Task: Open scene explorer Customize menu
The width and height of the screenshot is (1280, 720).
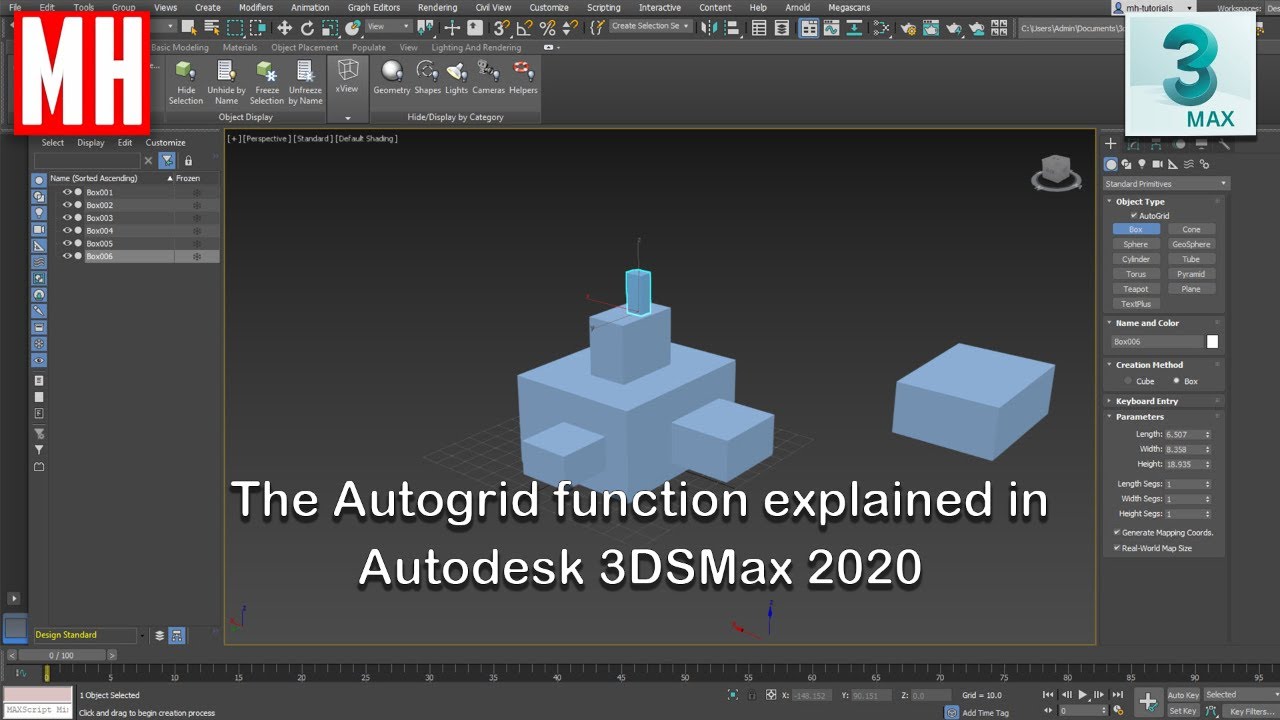Action: pos(165,143)
